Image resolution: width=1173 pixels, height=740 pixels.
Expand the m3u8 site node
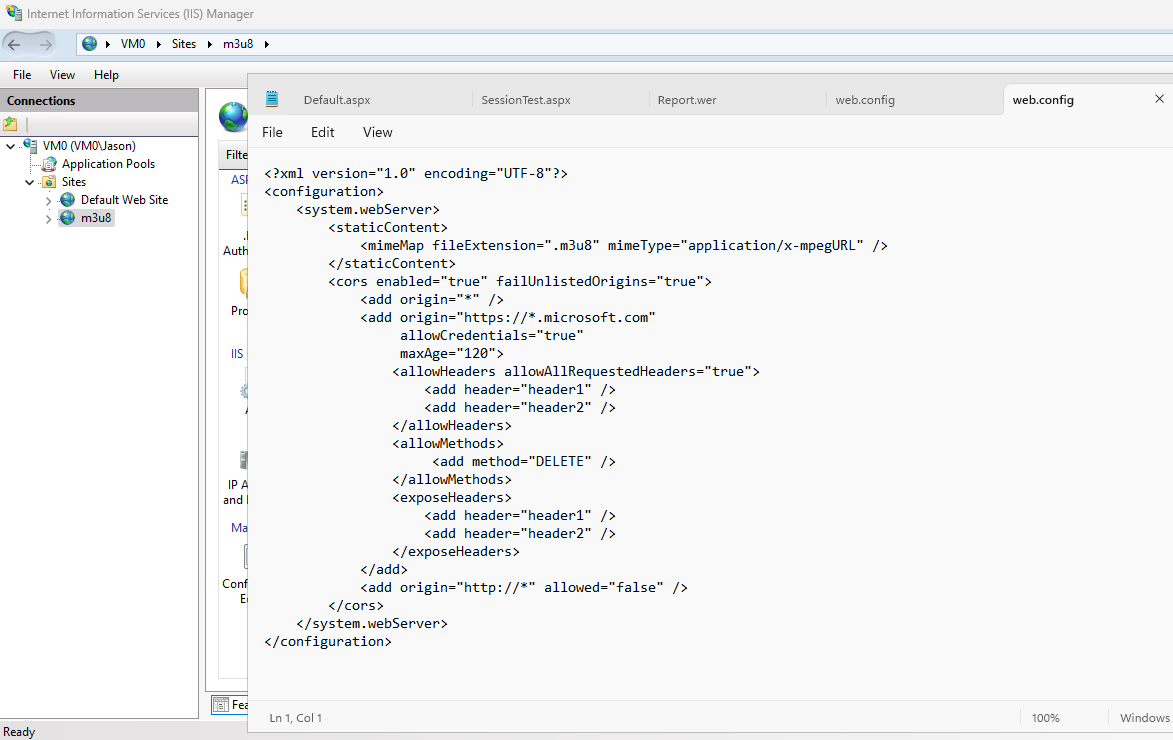point(49,218)
